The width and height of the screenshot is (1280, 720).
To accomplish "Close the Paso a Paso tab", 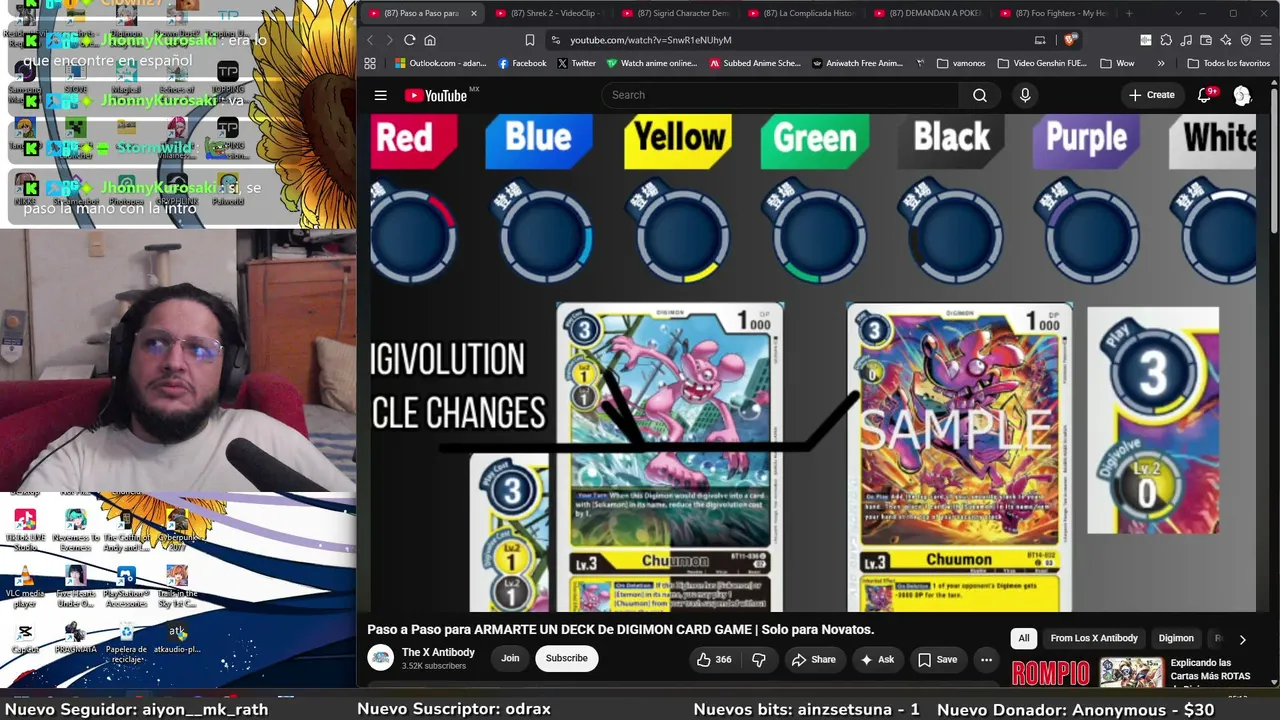I will [473, 13].
